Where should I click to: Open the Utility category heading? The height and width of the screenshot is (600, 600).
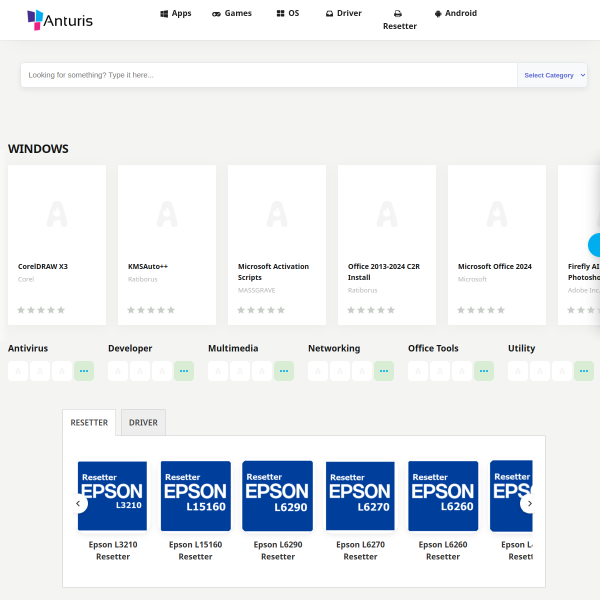[522, 348]
